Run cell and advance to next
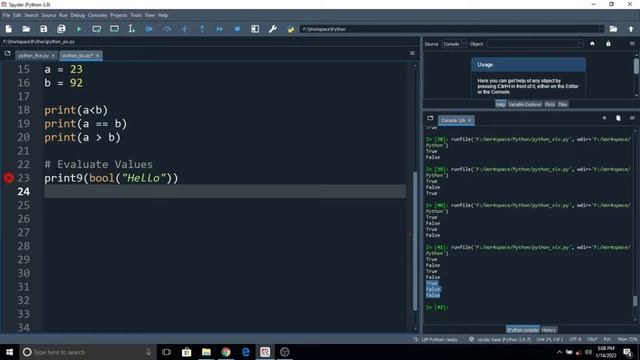The image size is (640, 360). click(x=114, y=29)
